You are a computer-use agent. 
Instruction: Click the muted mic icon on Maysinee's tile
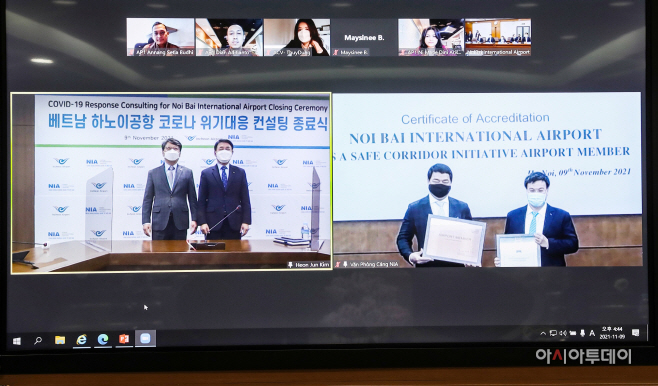[x=336, y=52]
